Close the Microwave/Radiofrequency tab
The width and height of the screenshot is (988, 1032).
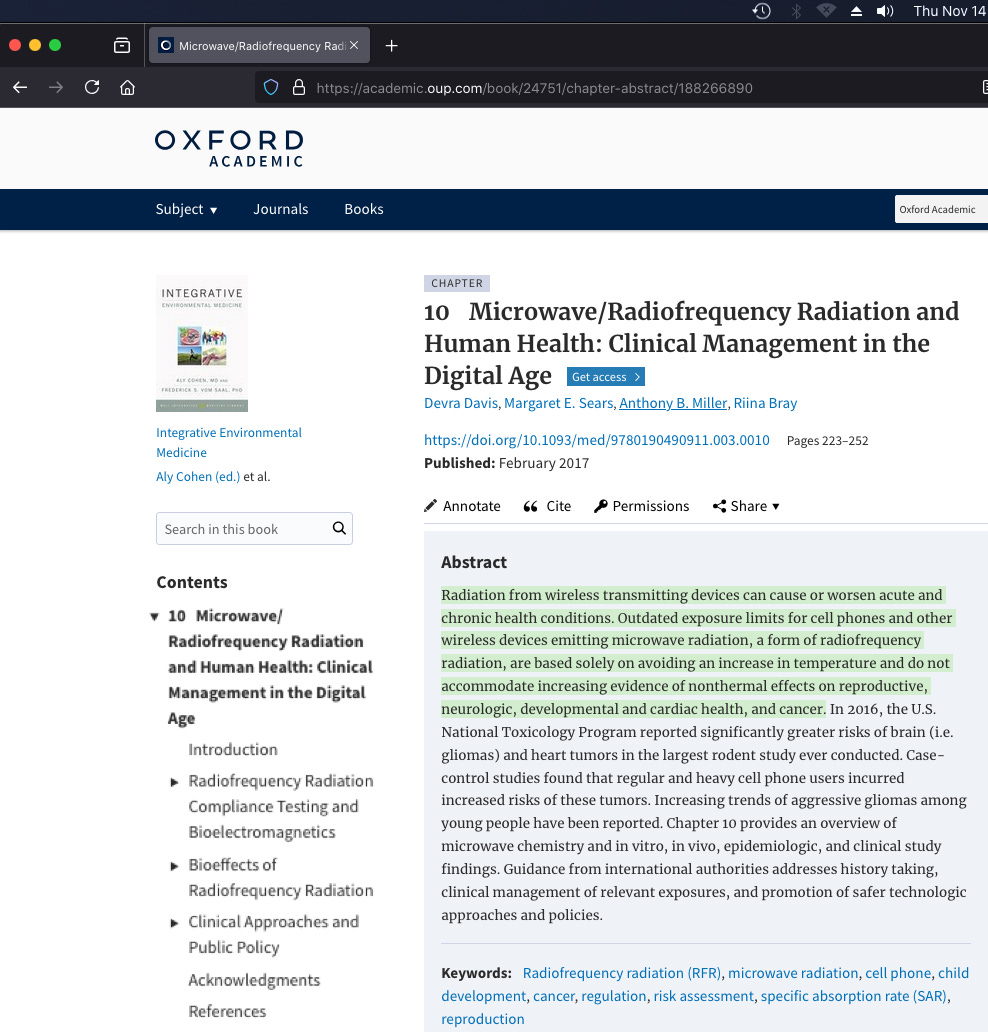354,45
